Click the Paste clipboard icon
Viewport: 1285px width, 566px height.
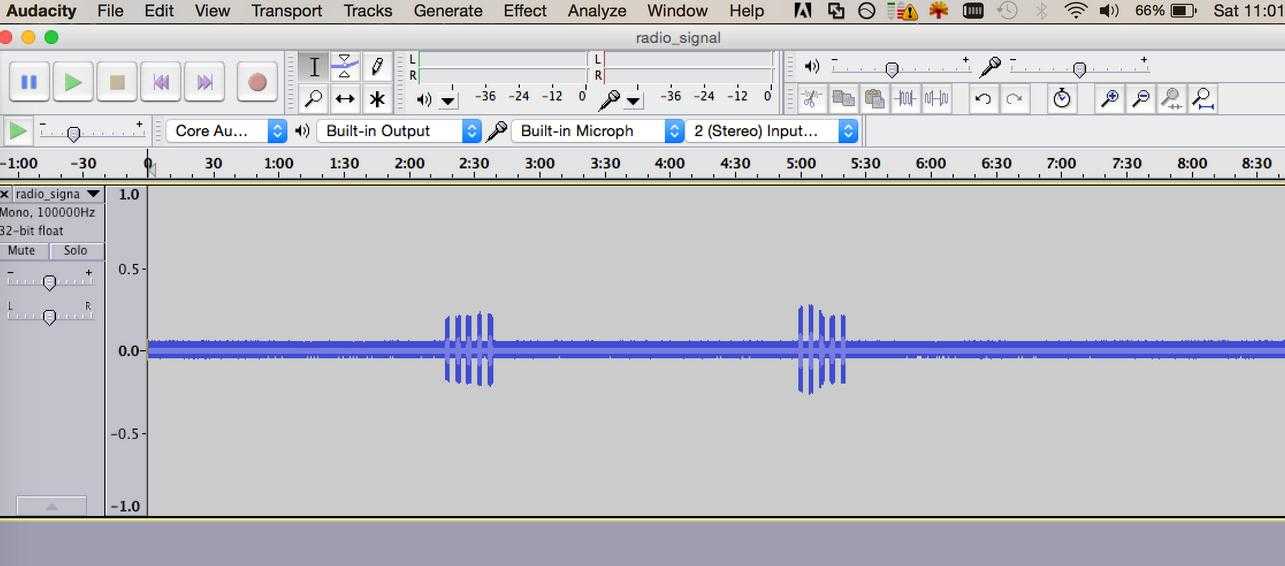(x=874, y=98)
